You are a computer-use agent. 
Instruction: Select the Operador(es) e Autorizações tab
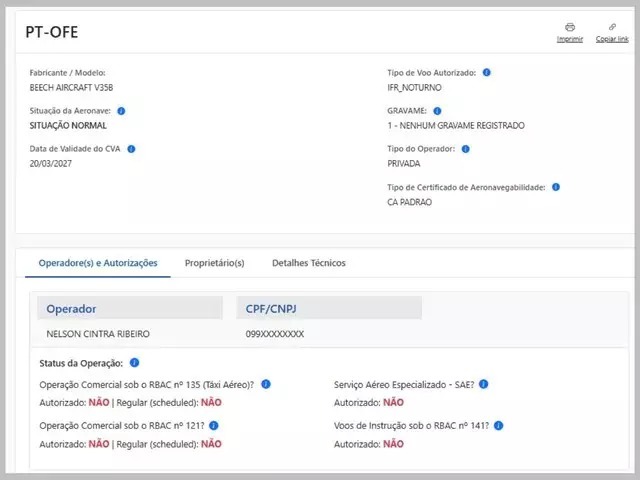click(98, 263)
